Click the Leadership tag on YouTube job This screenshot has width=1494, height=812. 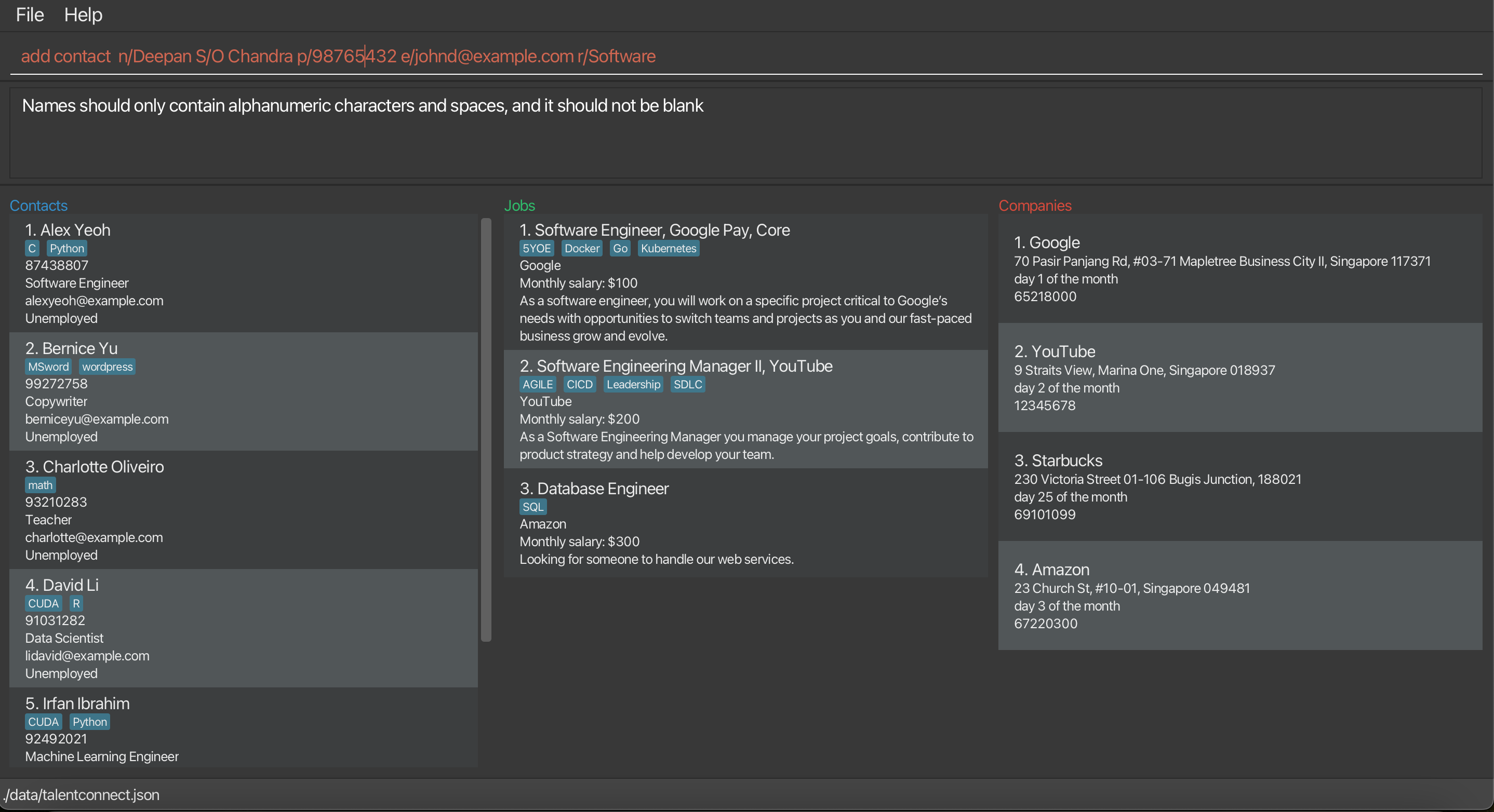(633, 384)
